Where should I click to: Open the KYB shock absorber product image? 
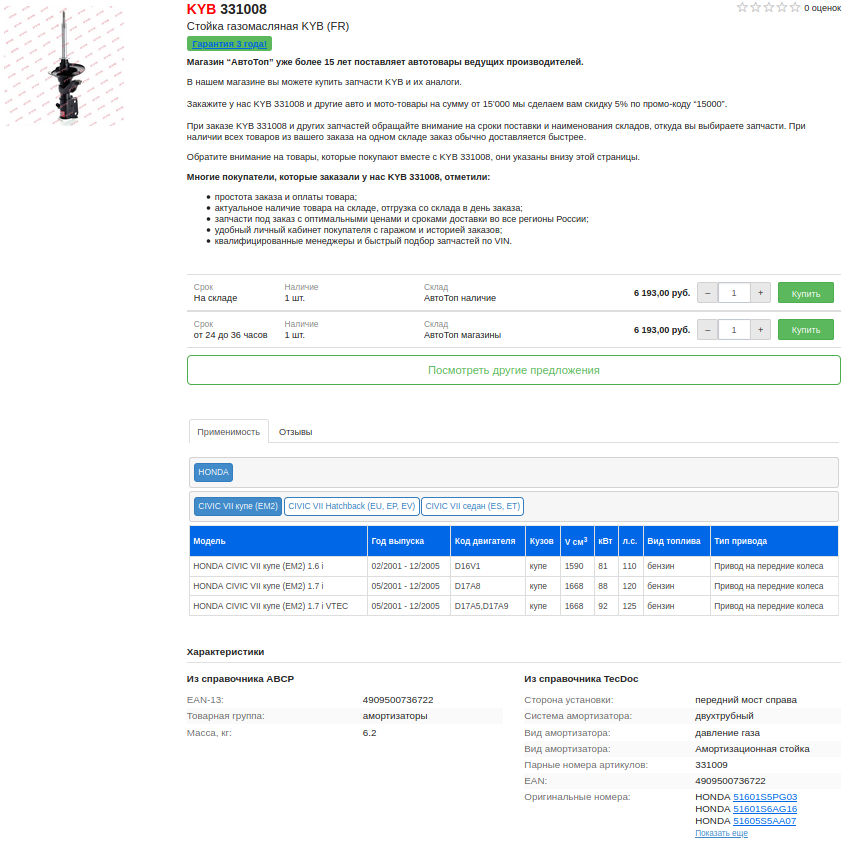pos(64,66)
